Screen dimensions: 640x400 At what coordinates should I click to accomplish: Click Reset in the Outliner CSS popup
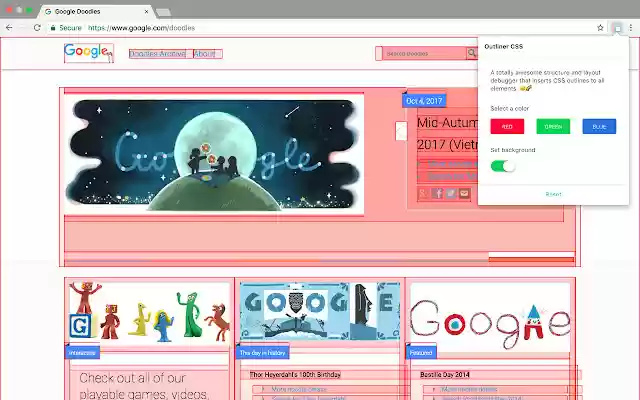pos(553,194)
